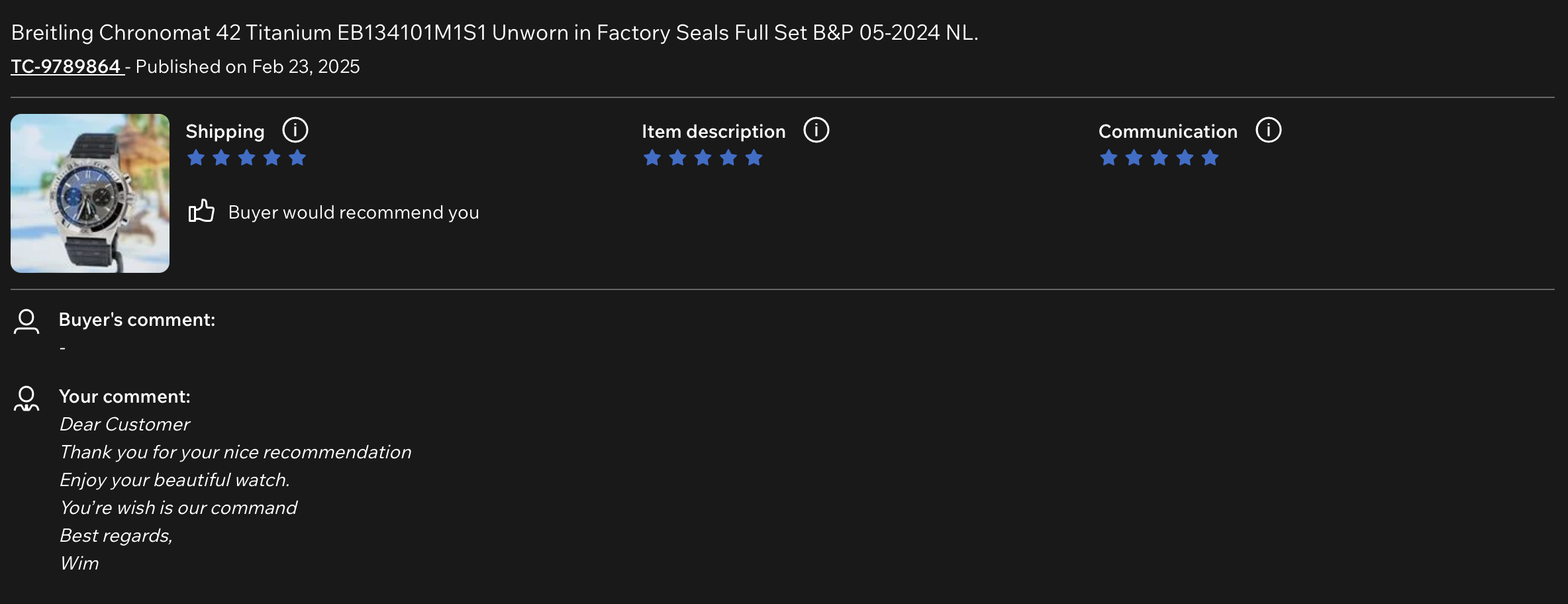
Task: Click the last Item description star
Action: tap(754, 158)
